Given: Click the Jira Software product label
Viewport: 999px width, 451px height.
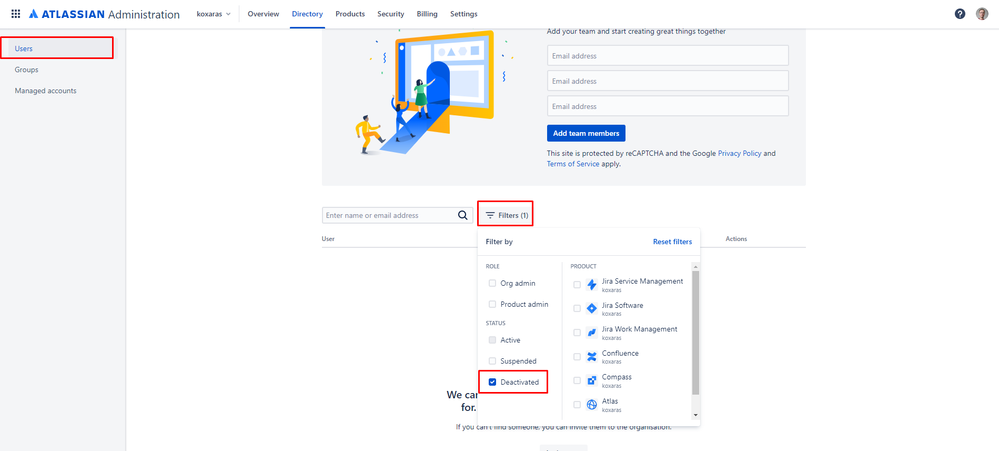Looking at the screenshot, I should [622, 305].
